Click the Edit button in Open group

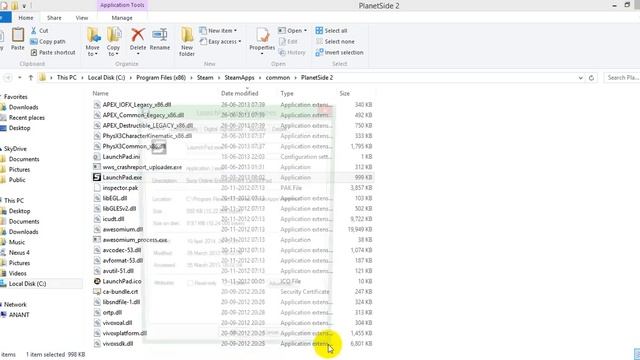tap(288, 42)
